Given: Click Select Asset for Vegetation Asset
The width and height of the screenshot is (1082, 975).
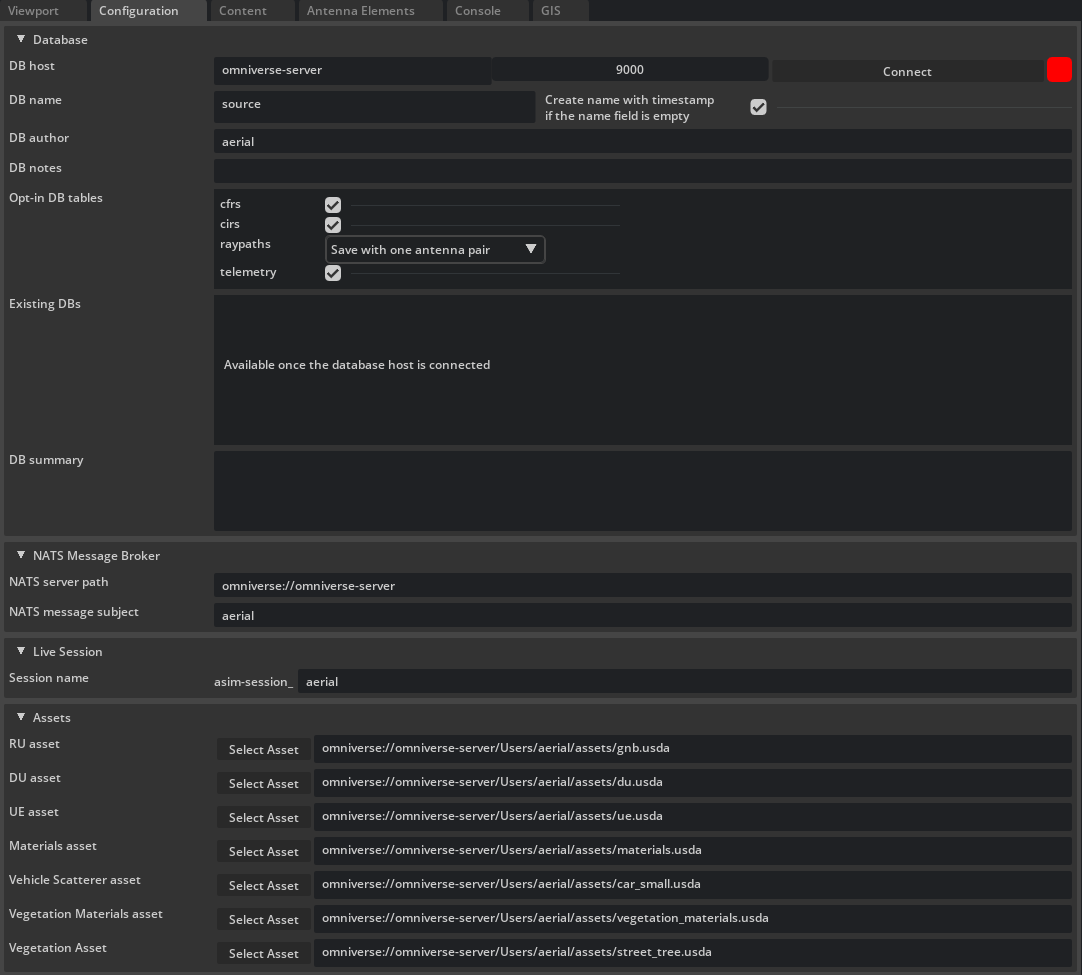Looking at the screenshot, I should [x=264, y=953].
